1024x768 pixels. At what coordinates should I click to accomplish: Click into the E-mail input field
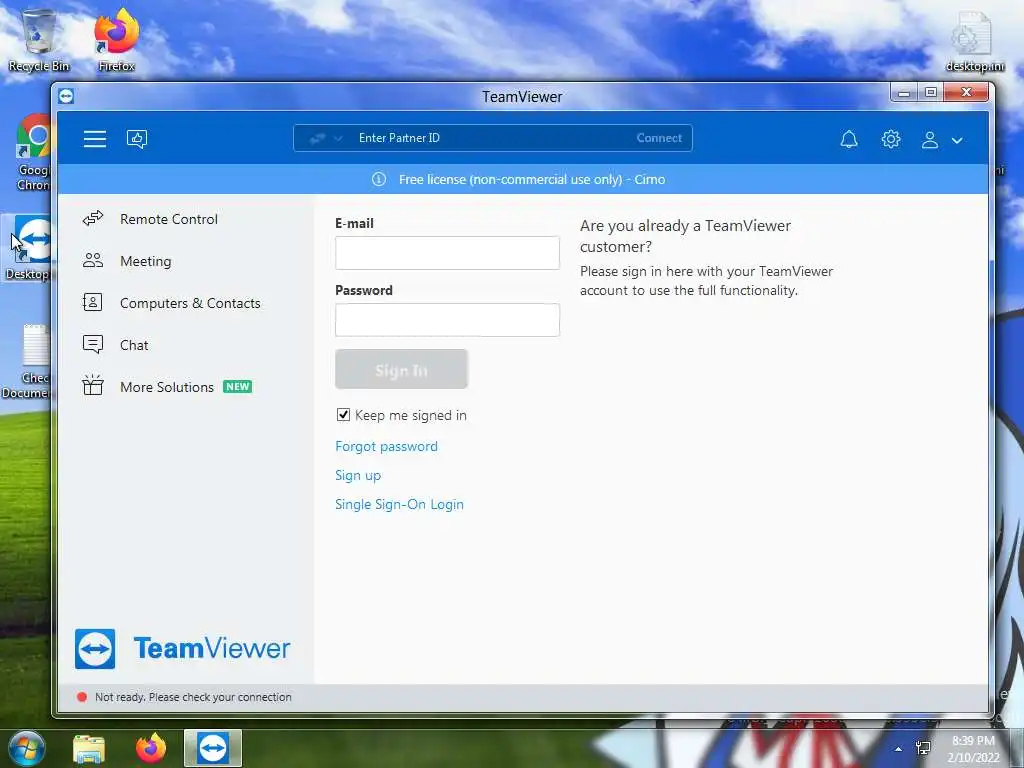[x=447, y=253]
